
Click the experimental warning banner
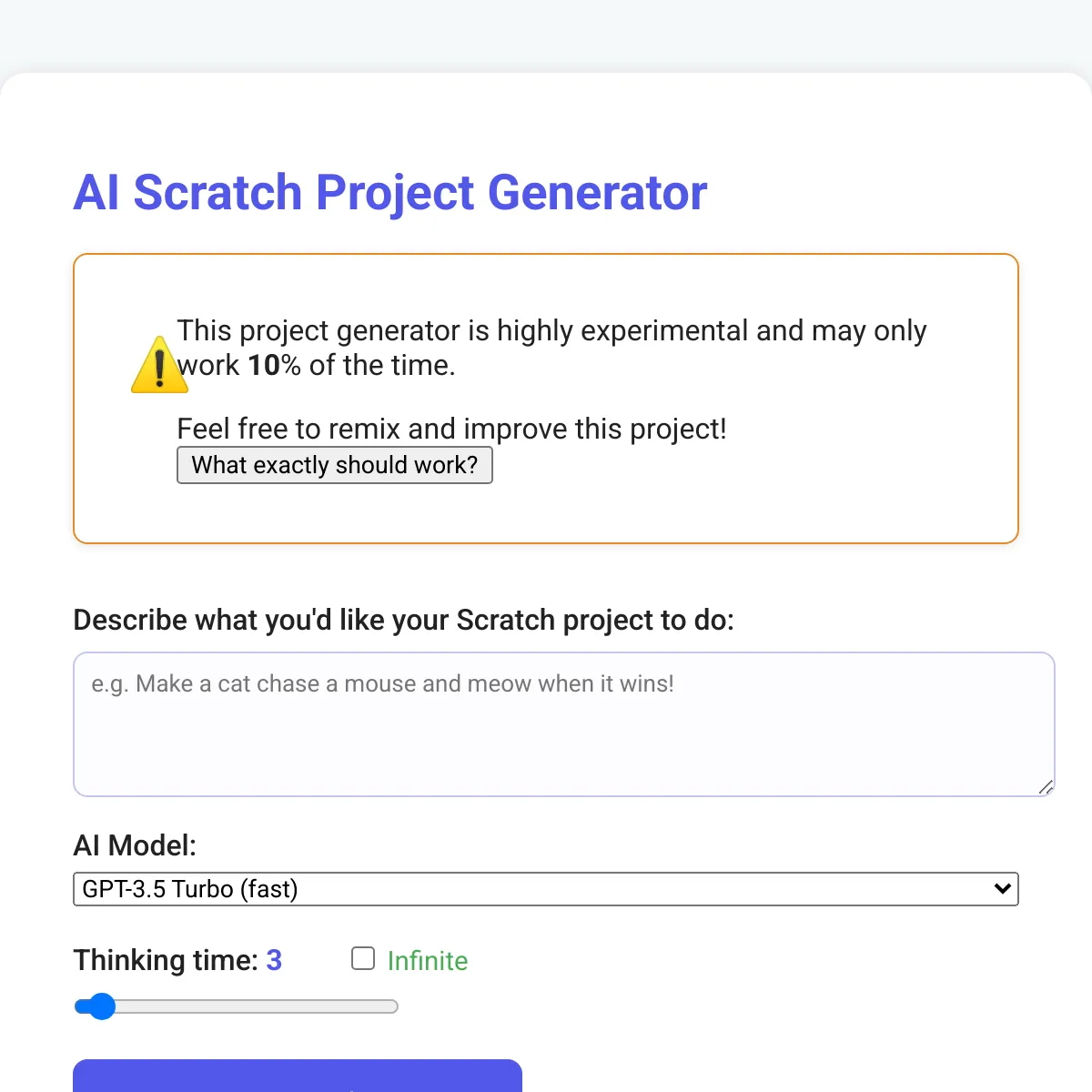(x=546, y=399)
